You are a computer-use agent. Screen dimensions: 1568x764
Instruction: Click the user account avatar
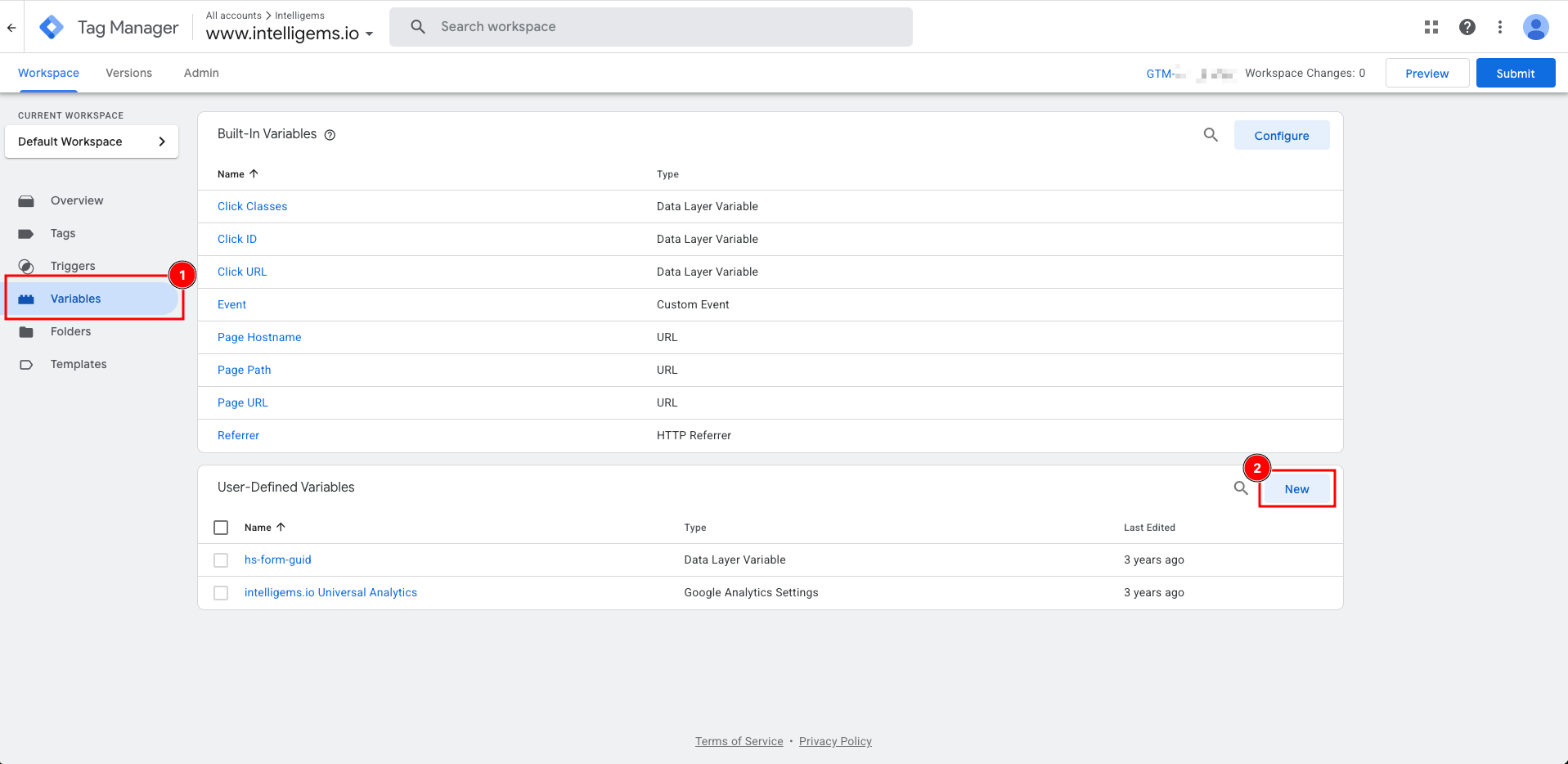tap(1535, 27)
